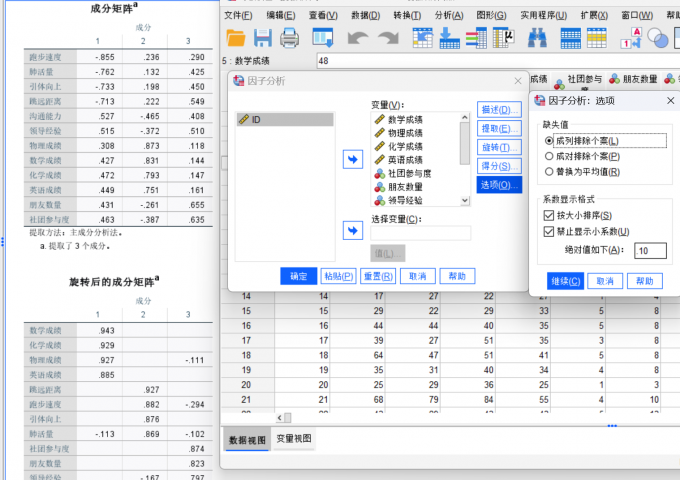Click the overlapping circles toolbar icon
This screenshot has height=480, width=680.
(x=657, y=38)
